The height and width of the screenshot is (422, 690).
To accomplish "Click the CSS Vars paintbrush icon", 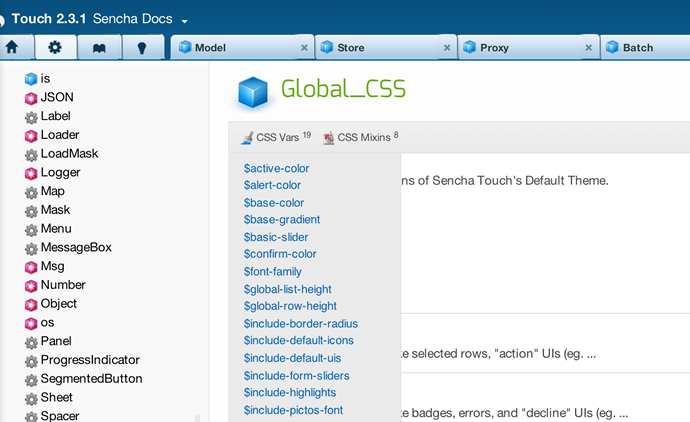I will coord(247,138).
